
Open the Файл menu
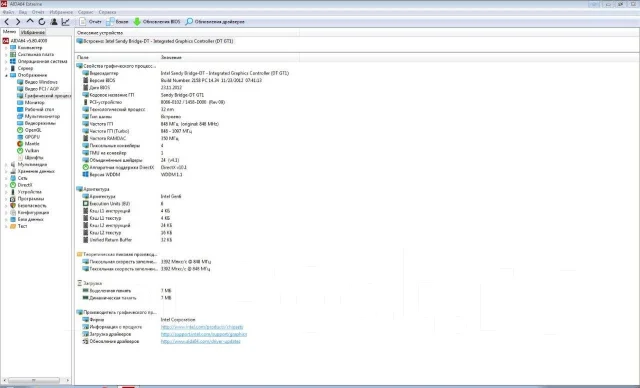[8, 12]
